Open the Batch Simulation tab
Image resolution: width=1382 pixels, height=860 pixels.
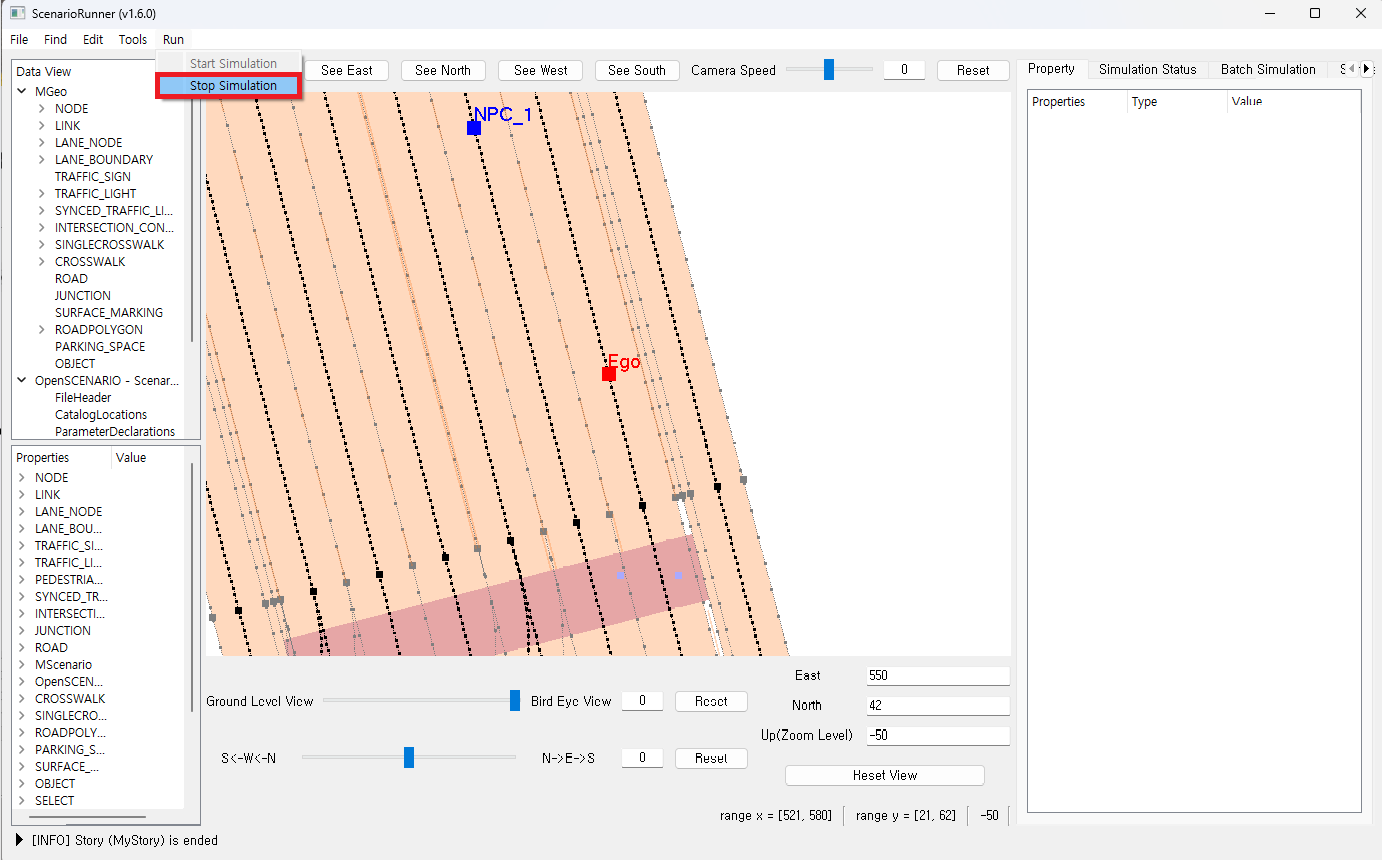(x=1267, y=70)
